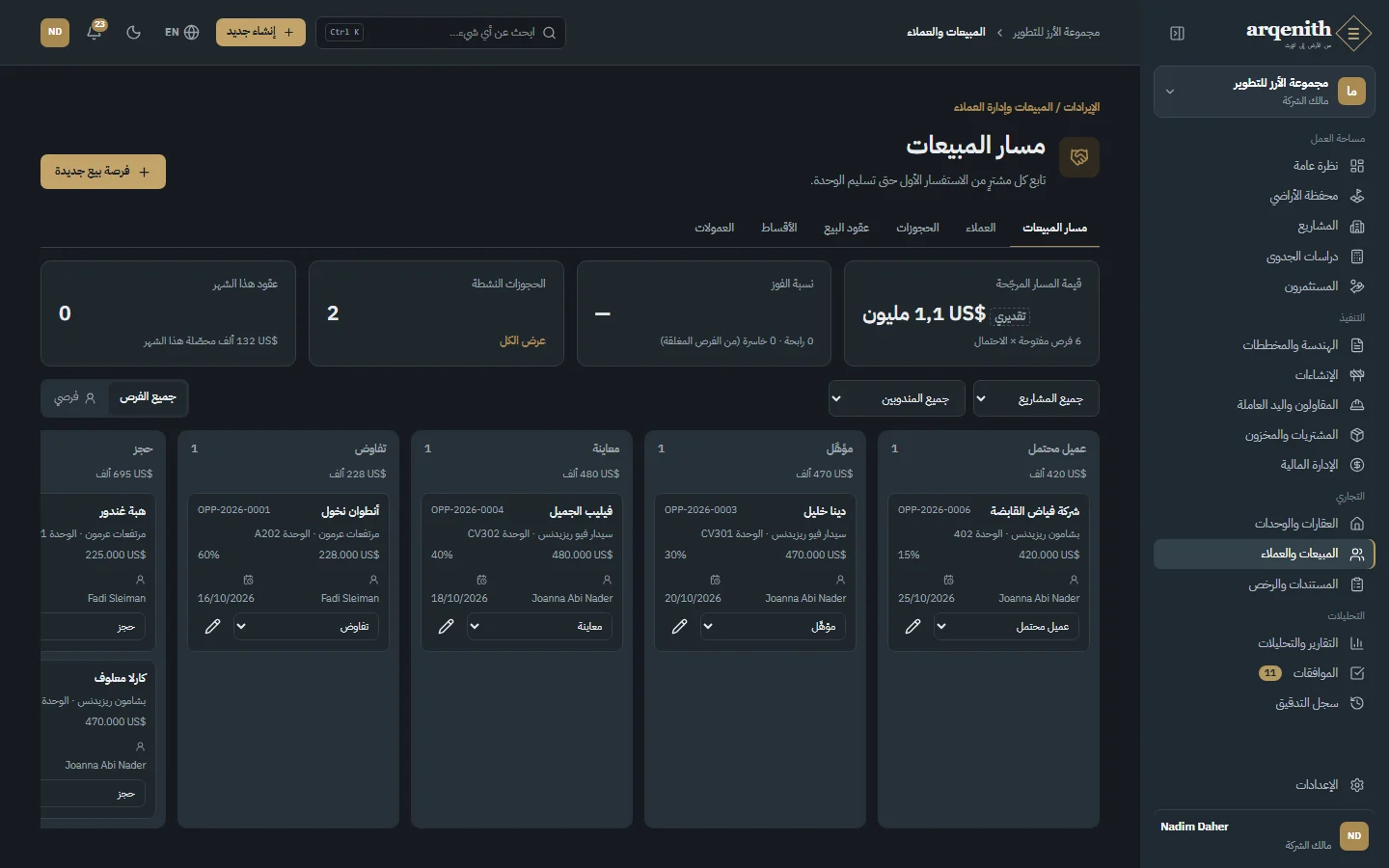1389x868 pixels.
Task: Collapse the sidebar panel icon
Action: point(1177,33)
